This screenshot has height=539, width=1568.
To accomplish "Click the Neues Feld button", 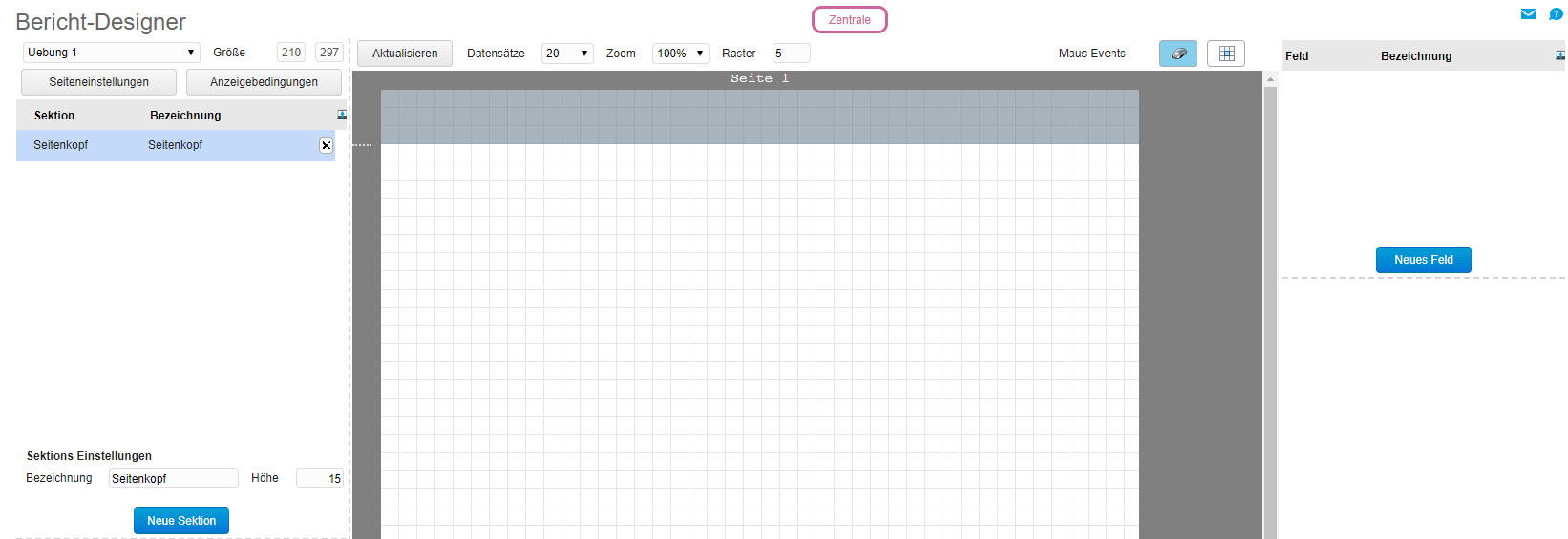I will 1423,260.
